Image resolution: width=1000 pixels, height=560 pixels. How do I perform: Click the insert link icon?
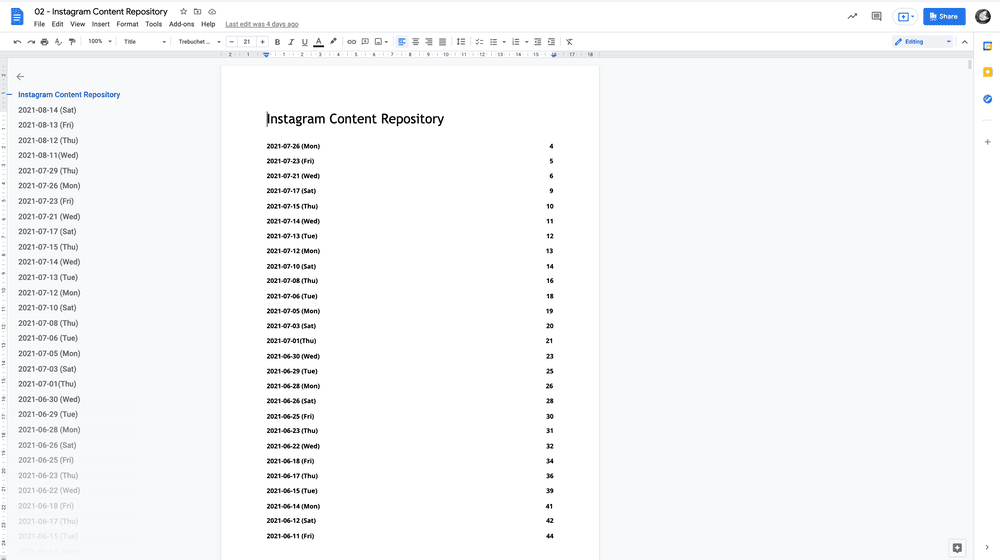click(x=351, y=42)
